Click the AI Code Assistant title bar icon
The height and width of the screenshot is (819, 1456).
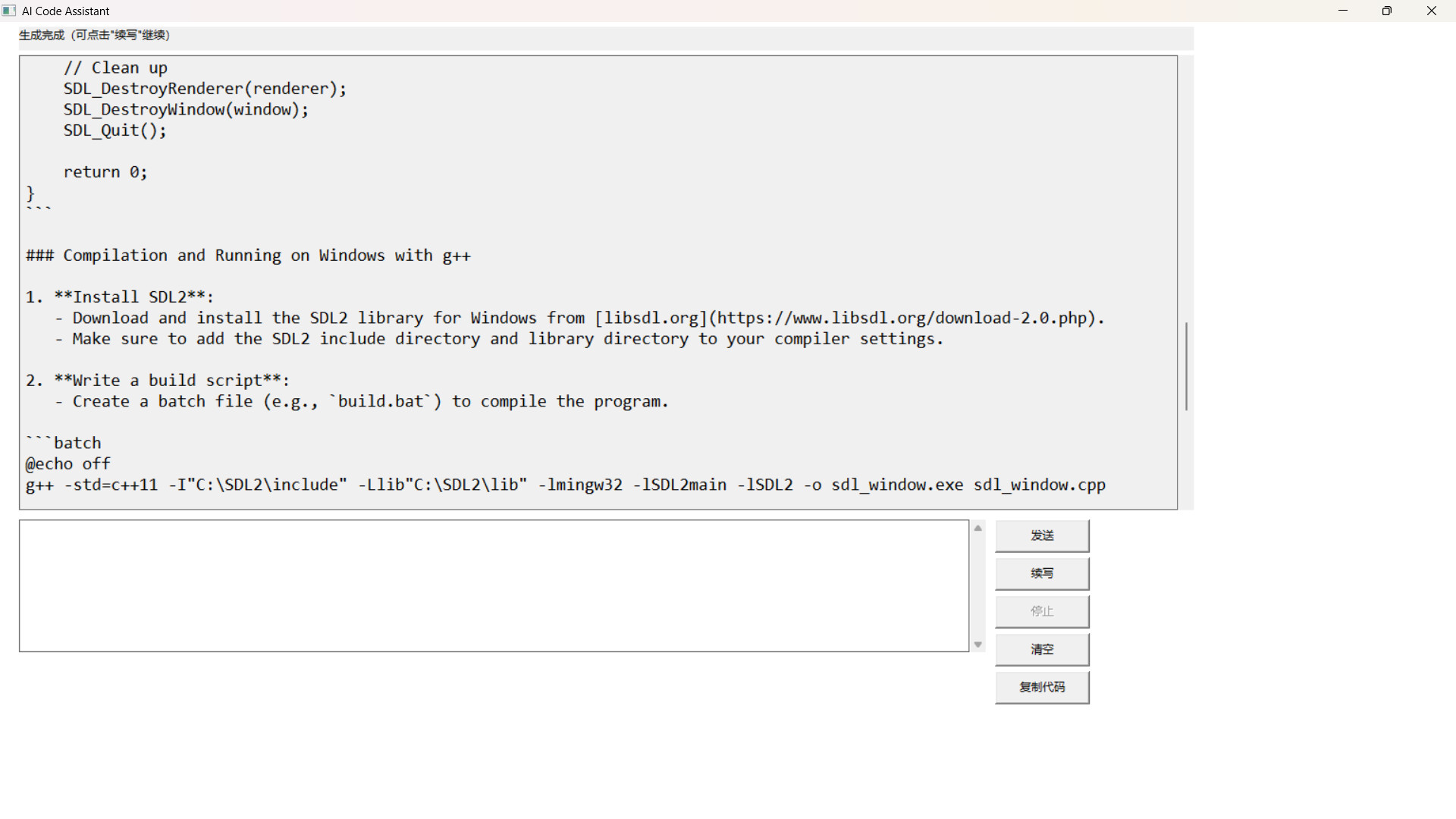[x=9, y=11]
